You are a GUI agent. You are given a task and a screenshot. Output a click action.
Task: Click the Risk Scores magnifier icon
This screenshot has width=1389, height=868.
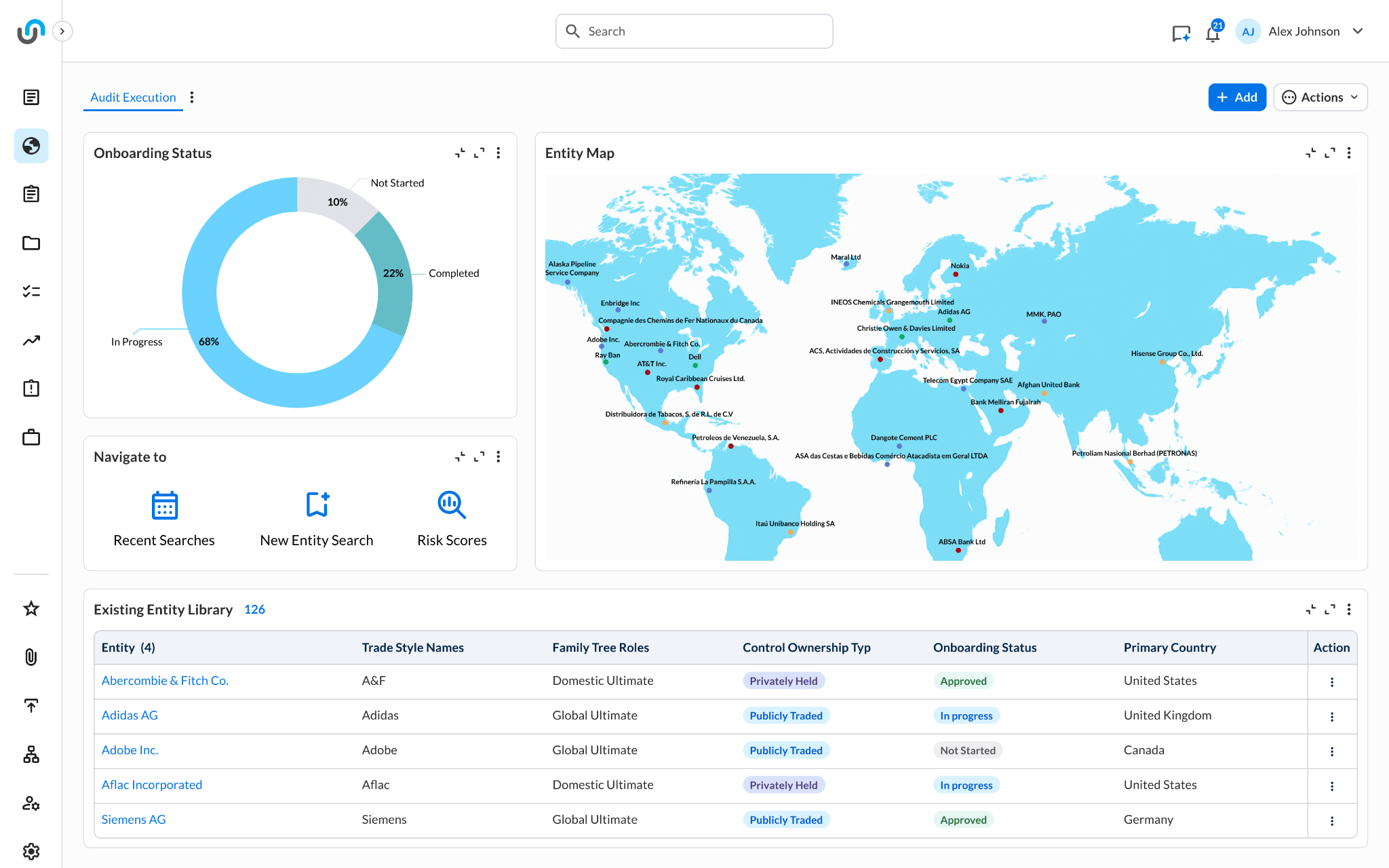pyautogui.click(x=452, y=505)
